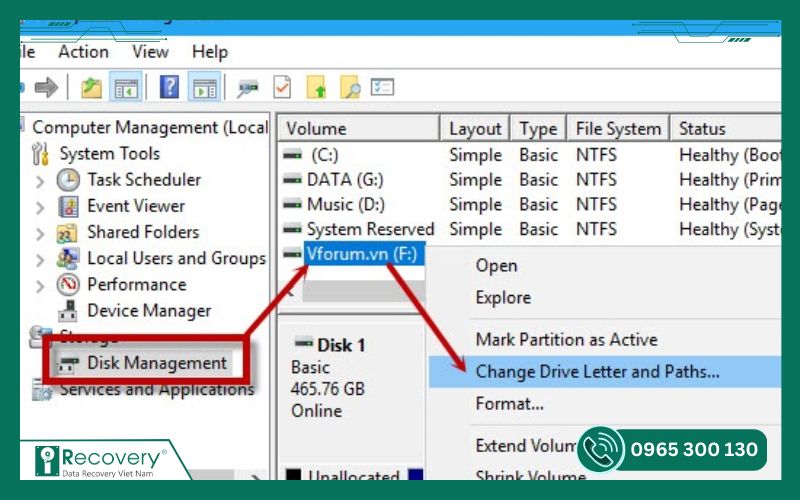The width and height of the screenshot is (800, 500).
Task: Toggle the show/hide action pane icon
Action: tap(205, 87)
